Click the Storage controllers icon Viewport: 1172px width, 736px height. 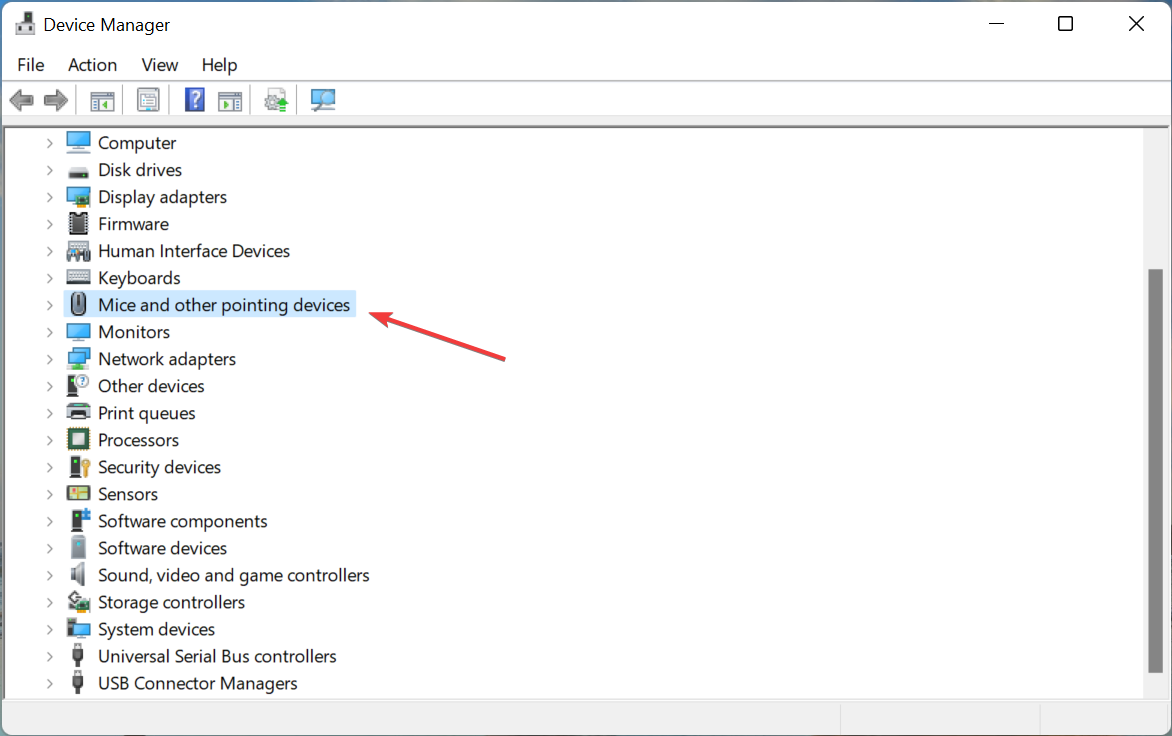point(78,602)
